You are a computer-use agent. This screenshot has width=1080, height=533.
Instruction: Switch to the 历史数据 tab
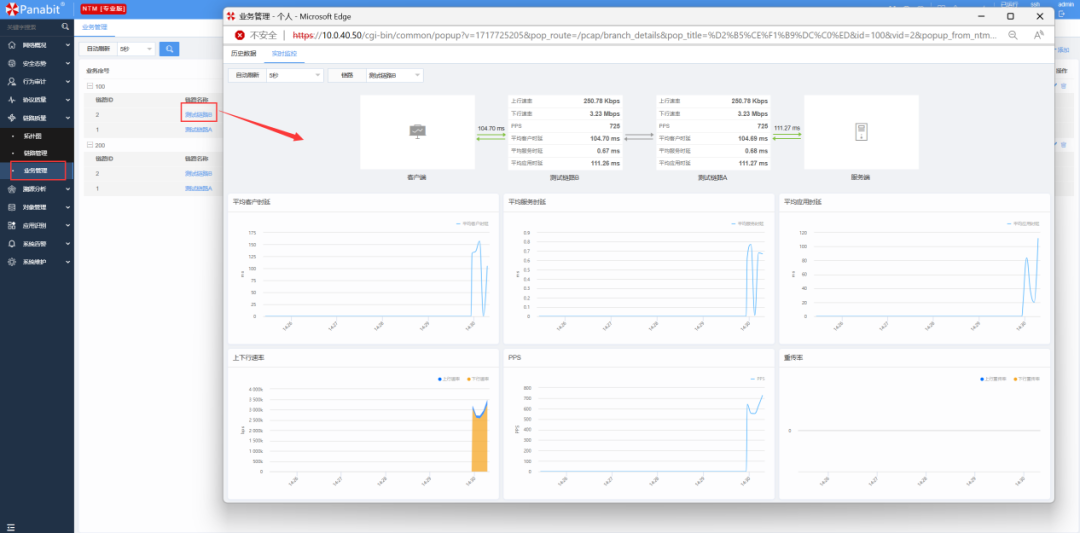coord(243,53)
